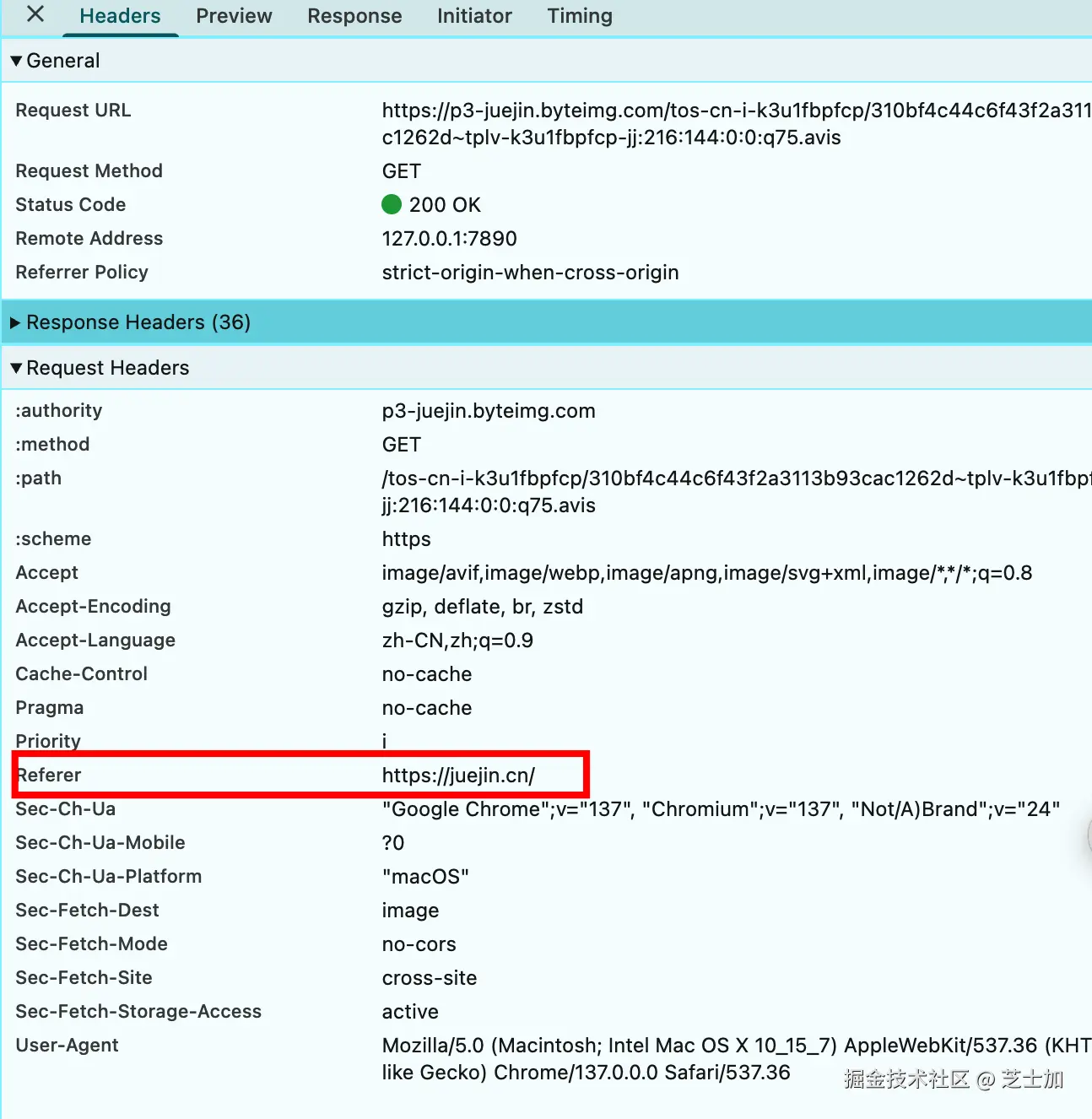The height and width of the screenshot is (1119, 1092).
Task: Click the Pragma header name
Action: tap(50, 708)
